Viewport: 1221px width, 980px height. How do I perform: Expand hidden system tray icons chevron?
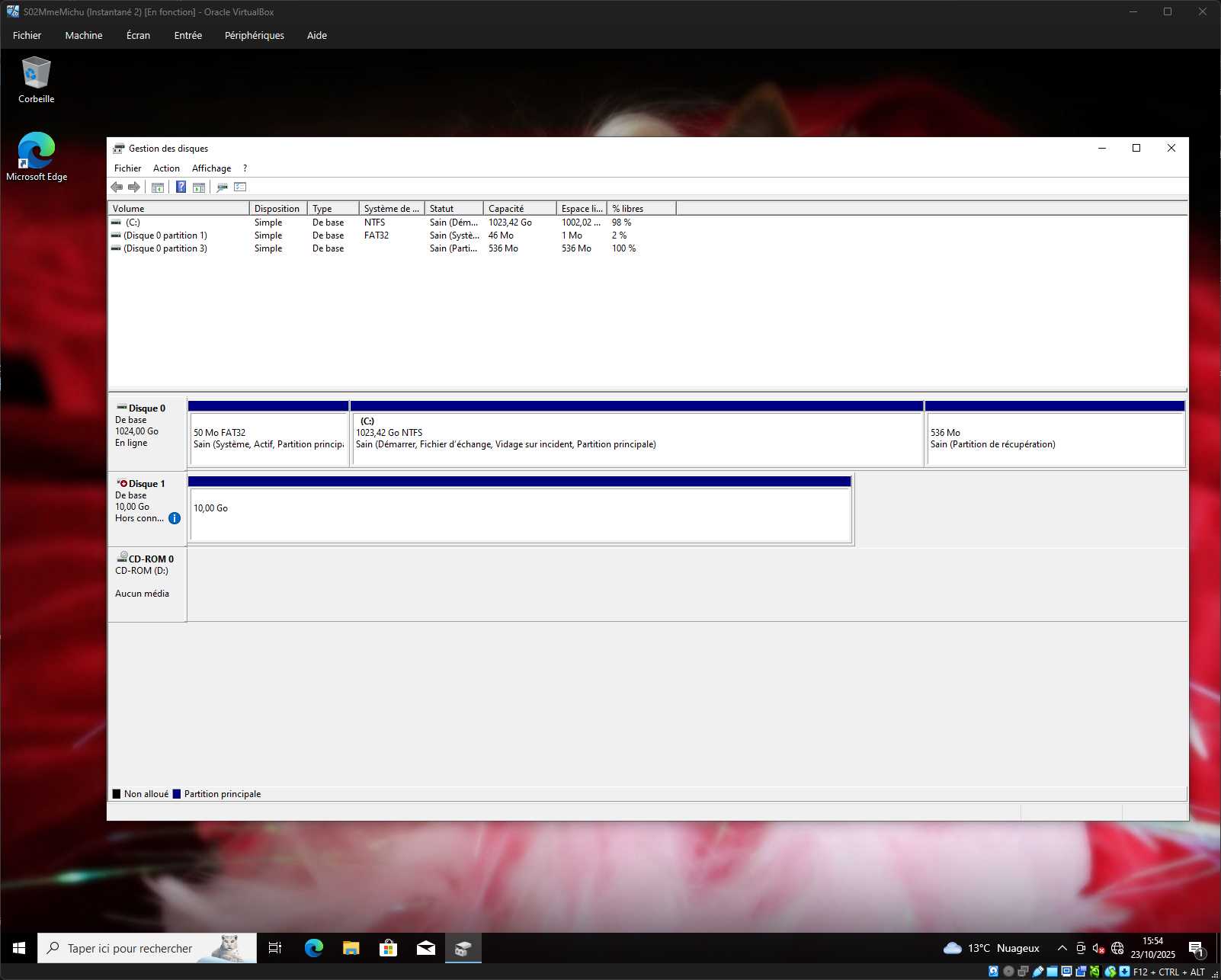pos(1062,948)
